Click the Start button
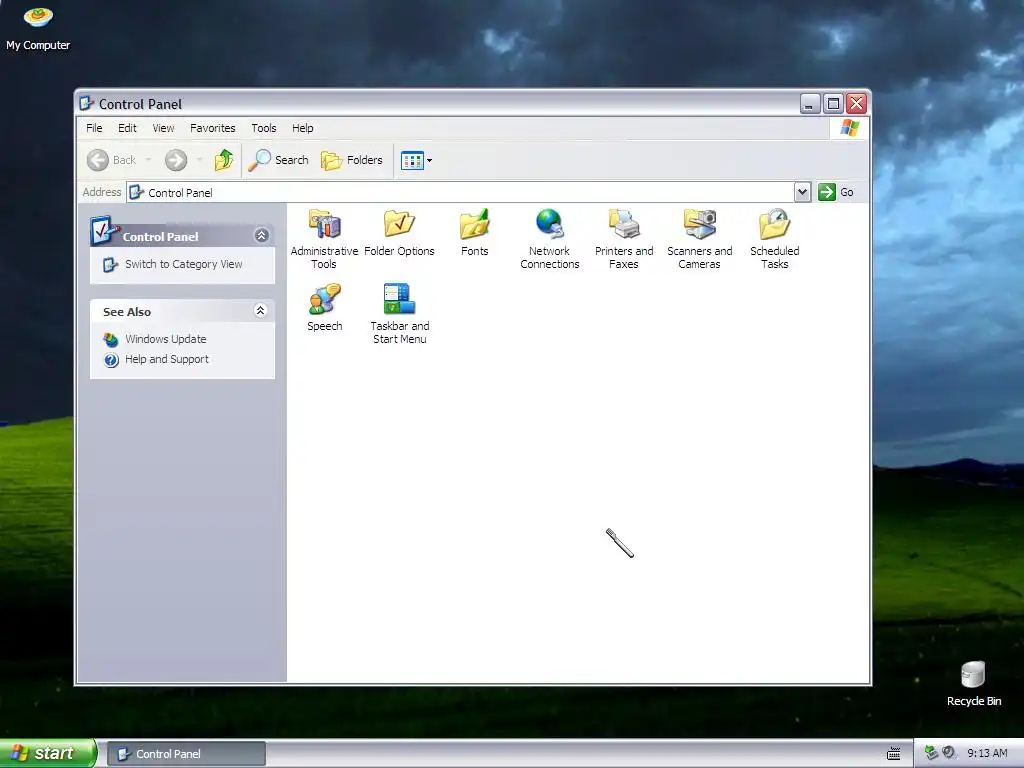The height and width of the screenshot is (768, 1024). click(48, 754)
